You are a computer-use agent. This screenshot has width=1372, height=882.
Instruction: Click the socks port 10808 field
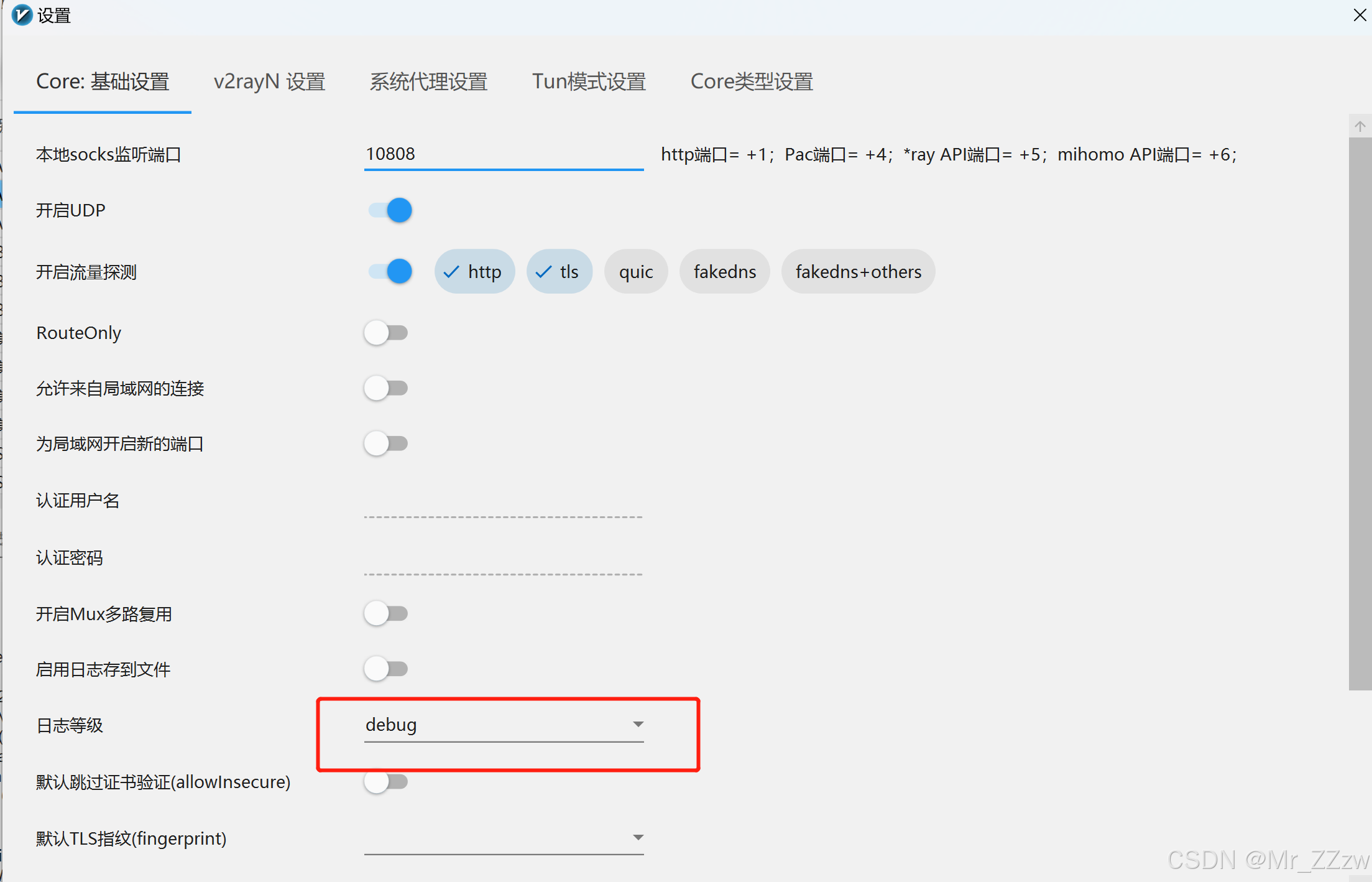(x=504, y=154)
